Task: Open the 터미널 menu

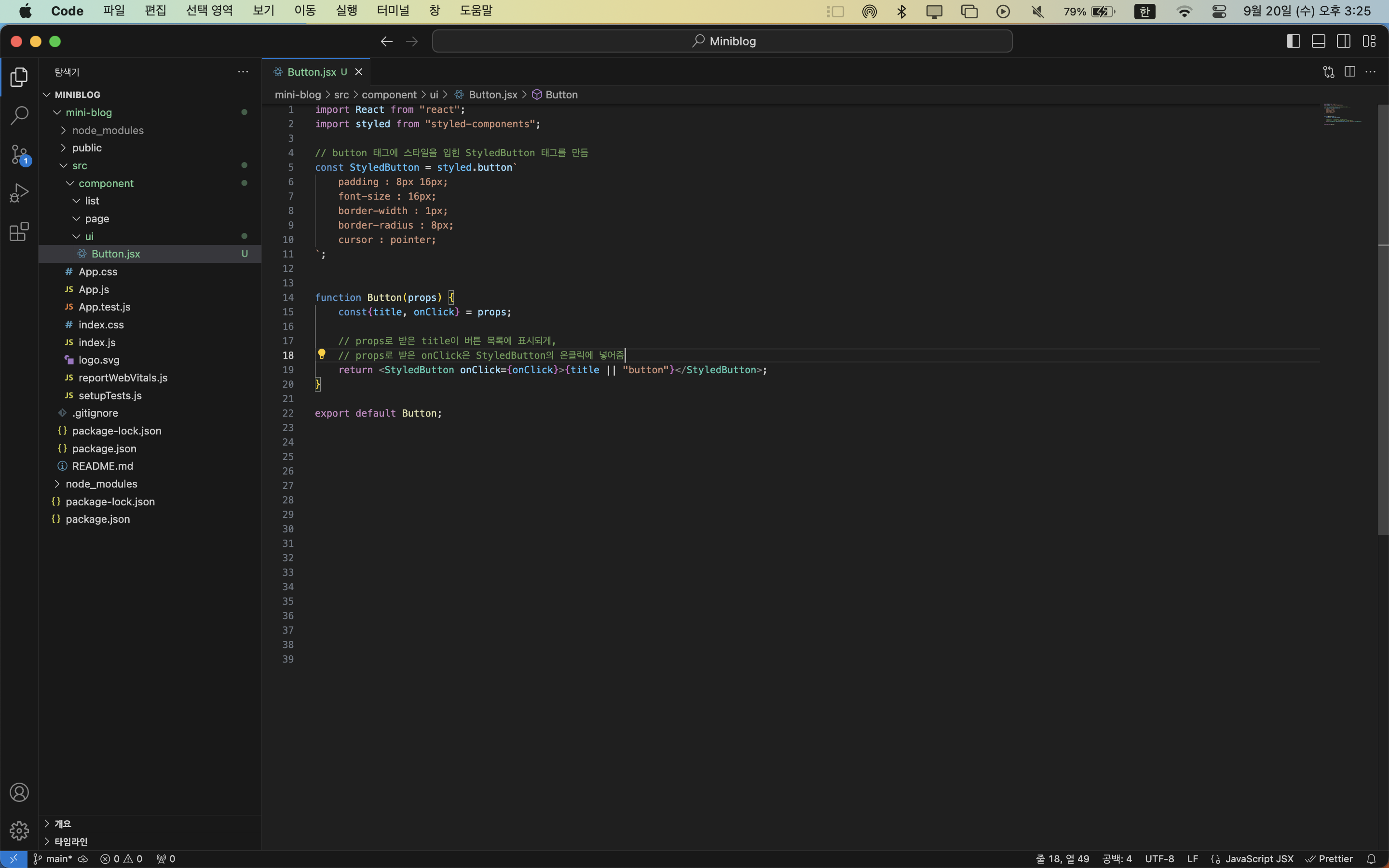Action: point(393,11)
